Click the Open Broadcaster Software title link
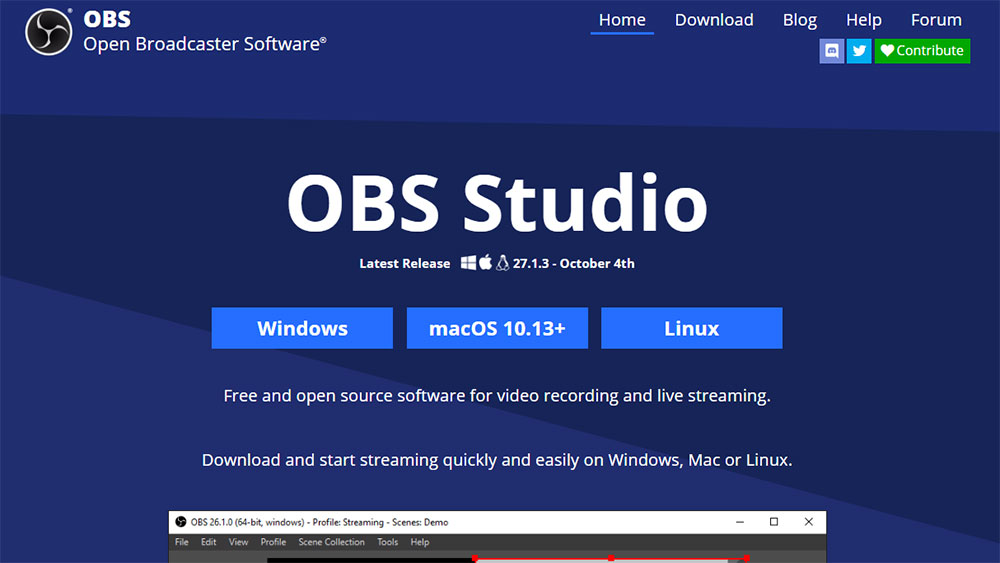Viewport: 1000px width, 563px height. (x=205, y=44)
